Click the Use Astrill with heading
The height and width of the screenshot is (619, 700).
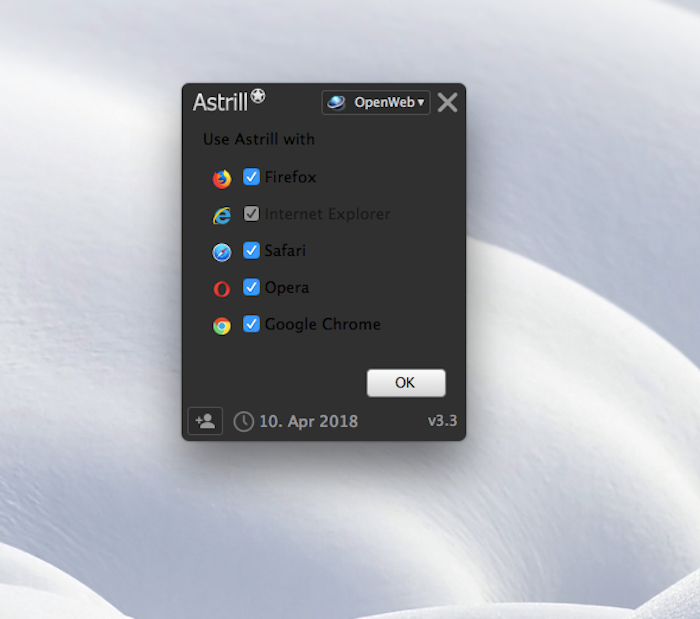pyautogui.click(x=259, y=139)
